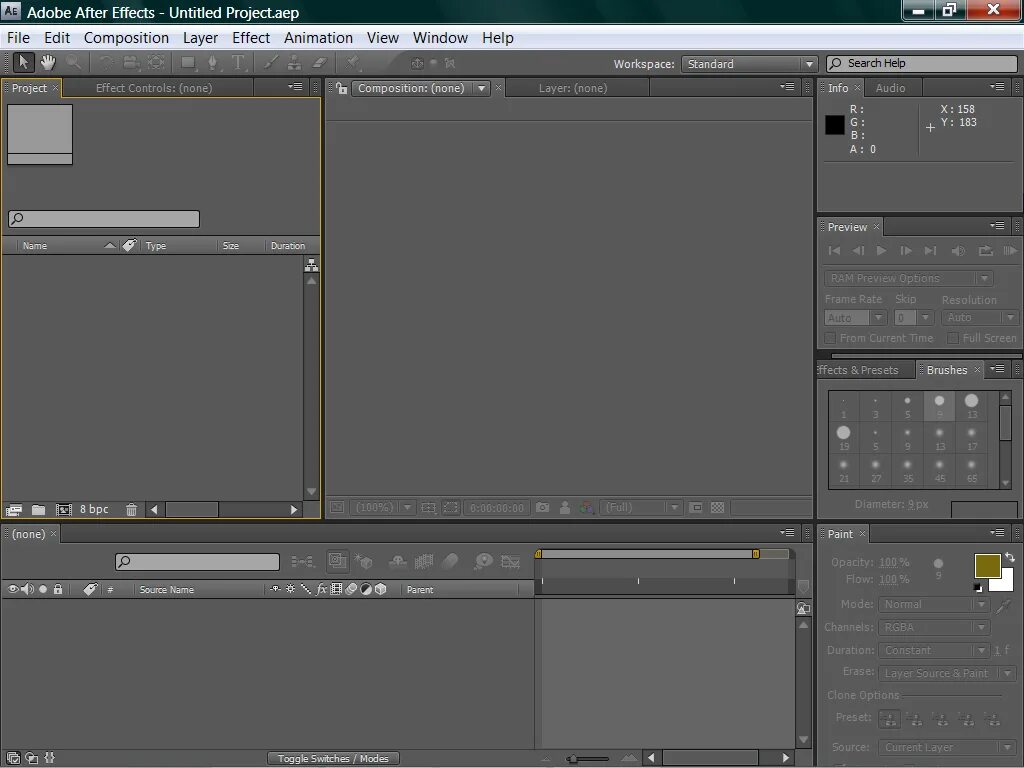Click Toggle Switches / Modes button
Screen dimensions: 1024x768
coord(333,758)
